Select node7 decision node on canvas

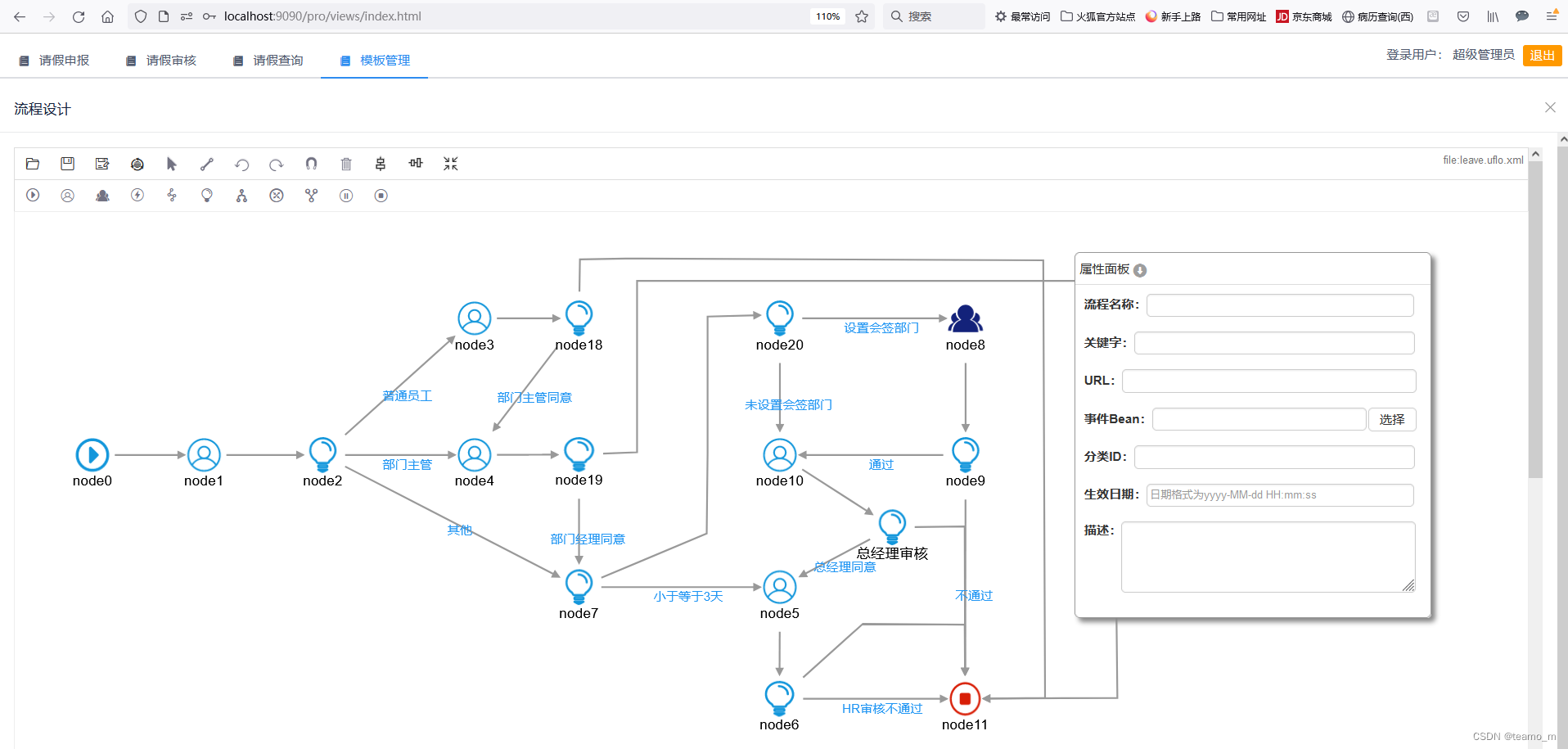tap(579, 587)
